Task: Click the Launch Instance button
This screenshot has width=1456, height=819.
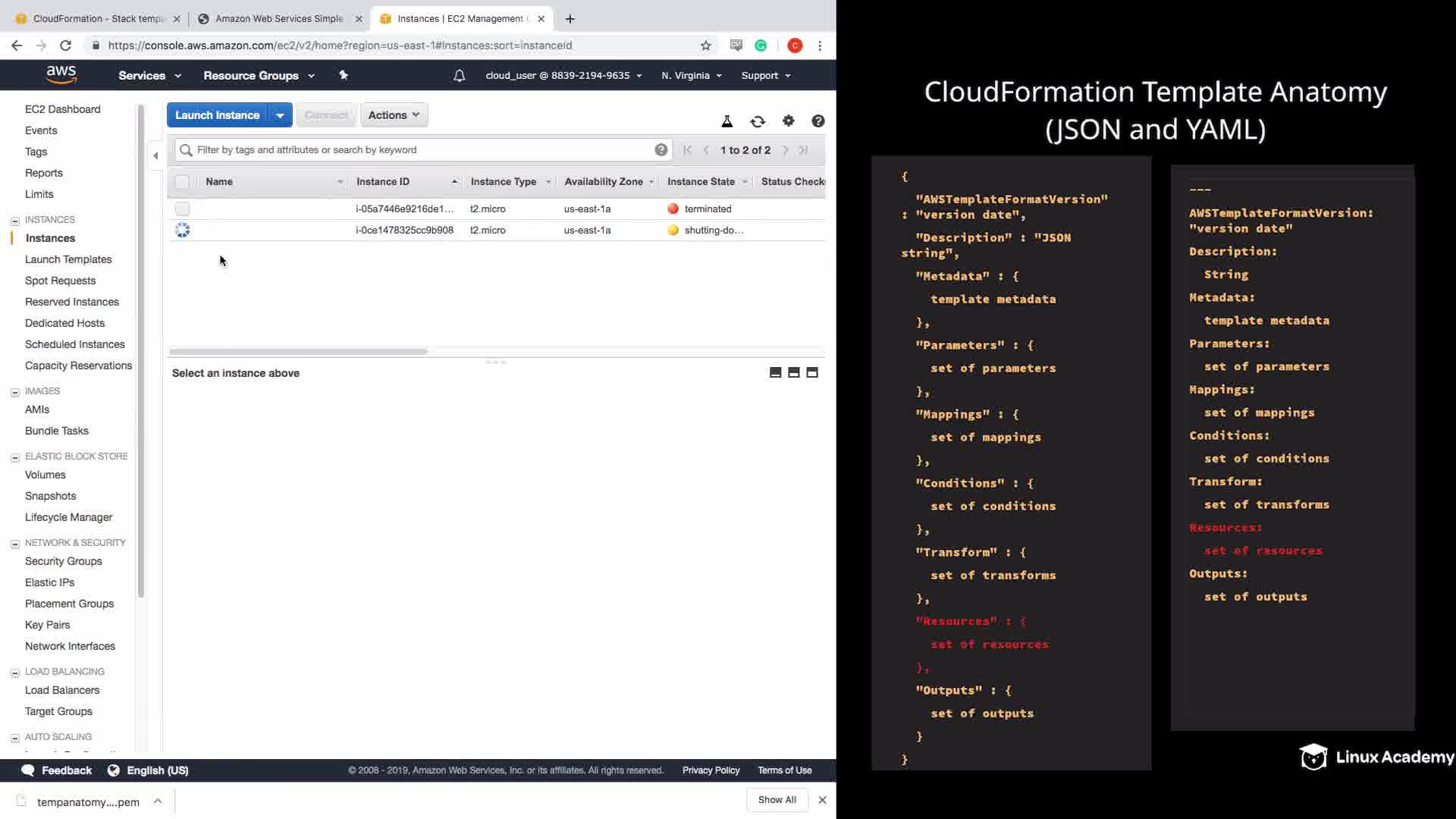Action: [x=217, y=115]
